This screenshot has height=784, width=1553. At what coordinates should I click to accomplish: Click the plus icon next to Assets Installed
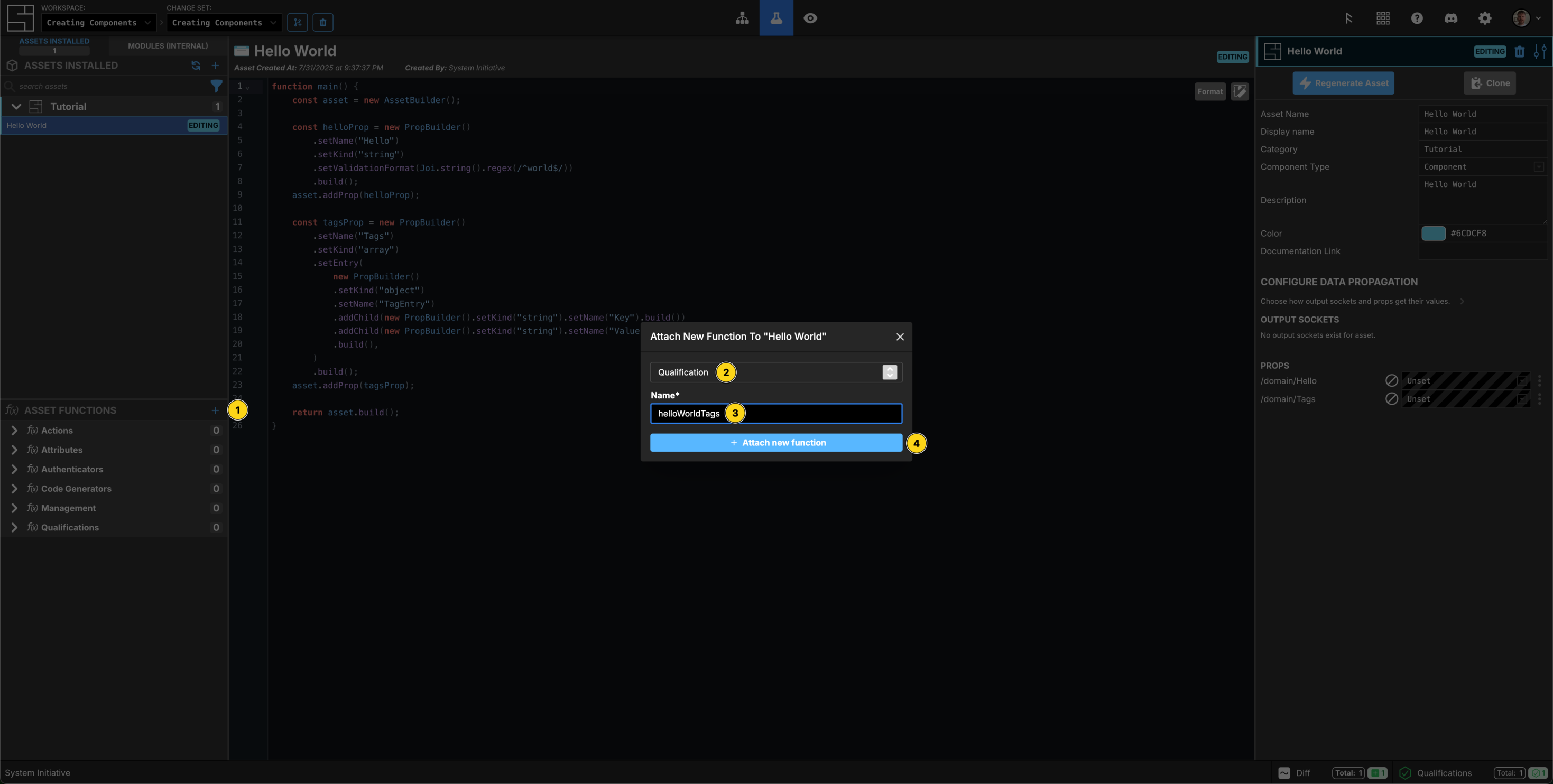pyautogui.click(x=215, y=65)
